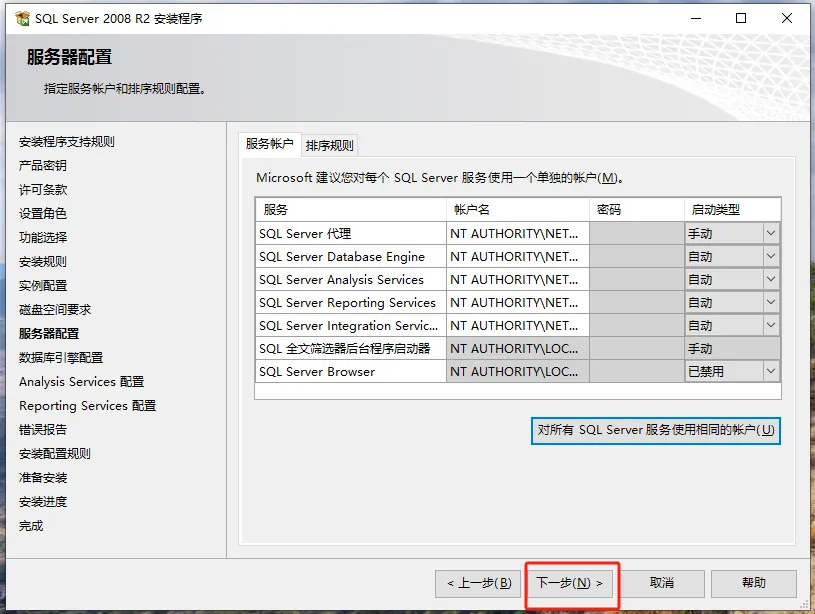
Task: Click the 帐户名 column header
Action: (518, 210)
